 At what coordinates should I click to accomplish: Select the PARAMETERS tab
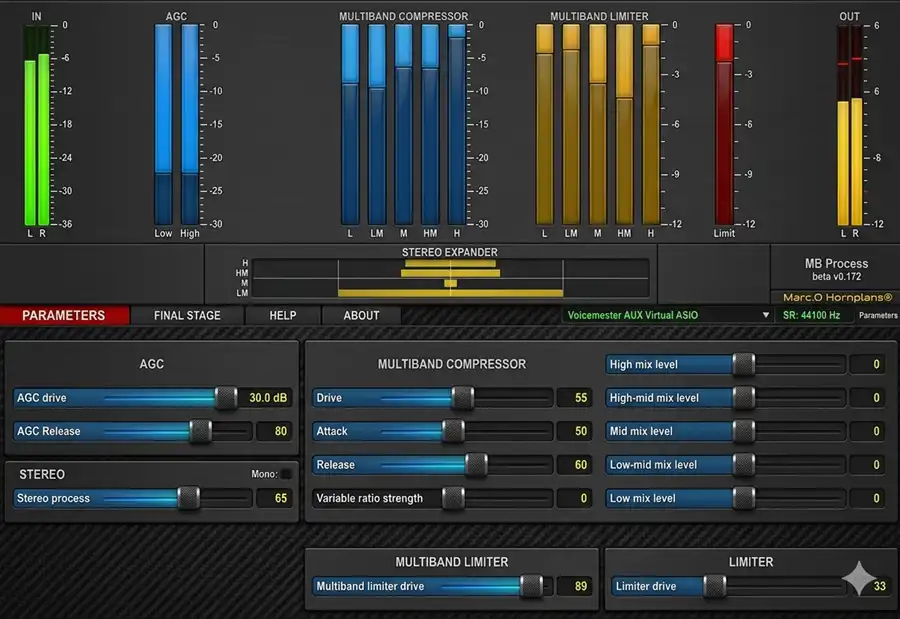(x=64, y=315)
